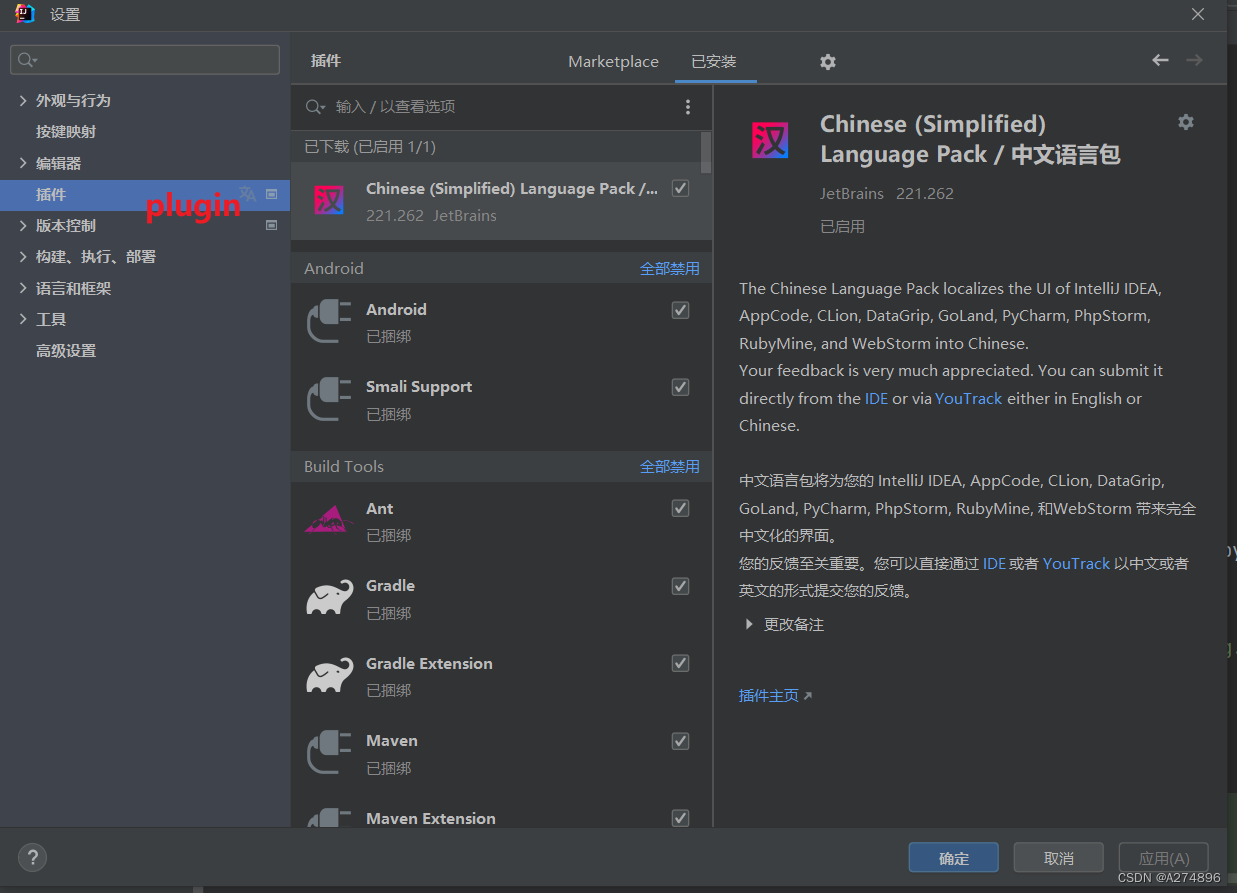The height and width of the screenshot is (893, 1237).
Task: Click the gear icon above plugin details
Action: point(1186,122)
